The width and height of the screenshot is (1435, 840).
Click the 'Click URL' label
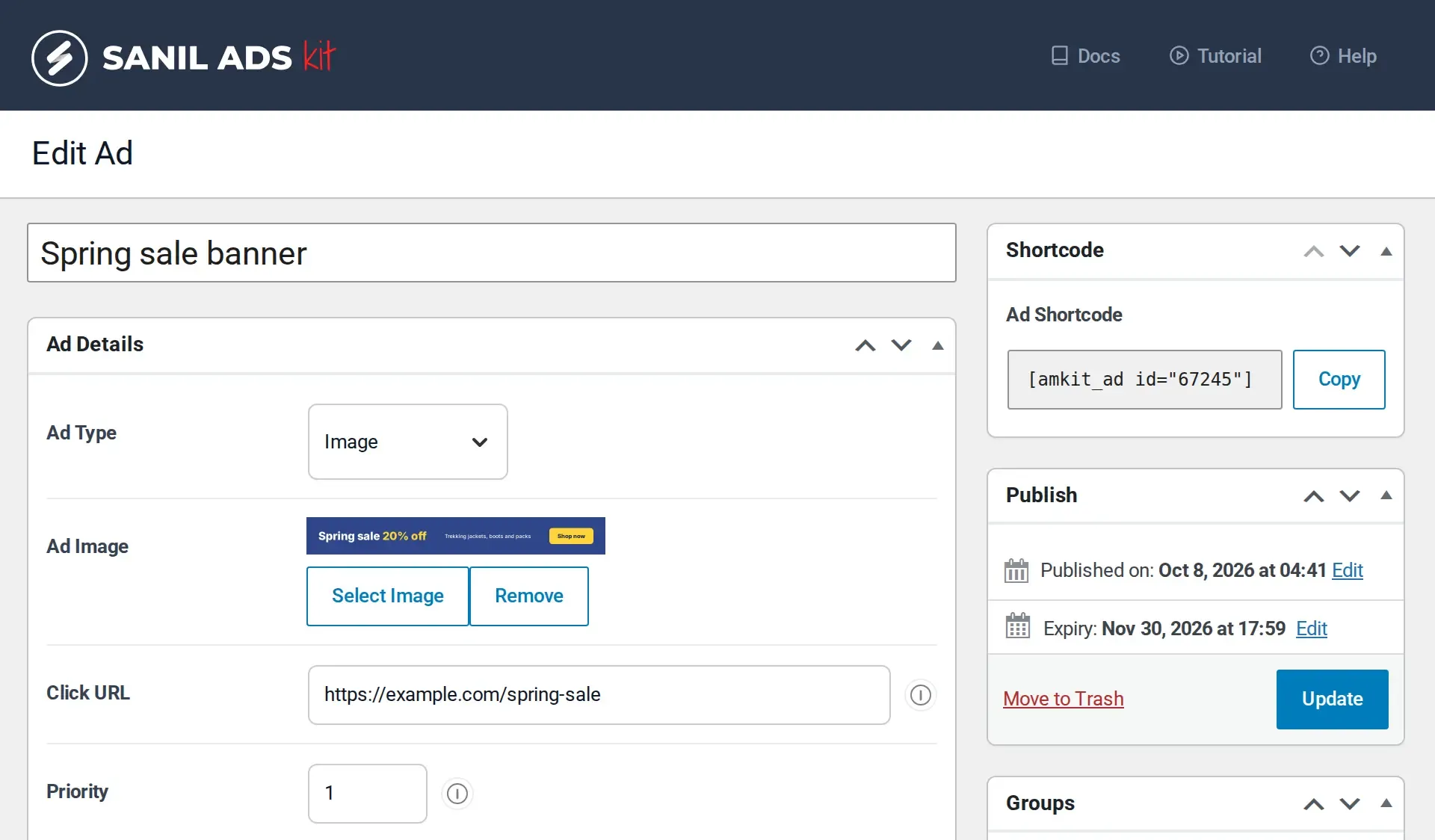[88, 693]
